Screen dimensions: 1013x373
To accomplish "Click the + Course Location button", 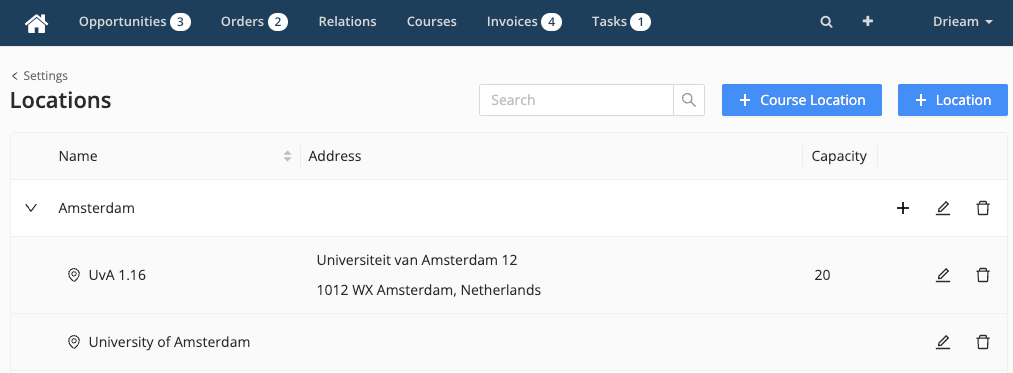I will [x=802, y=100].
